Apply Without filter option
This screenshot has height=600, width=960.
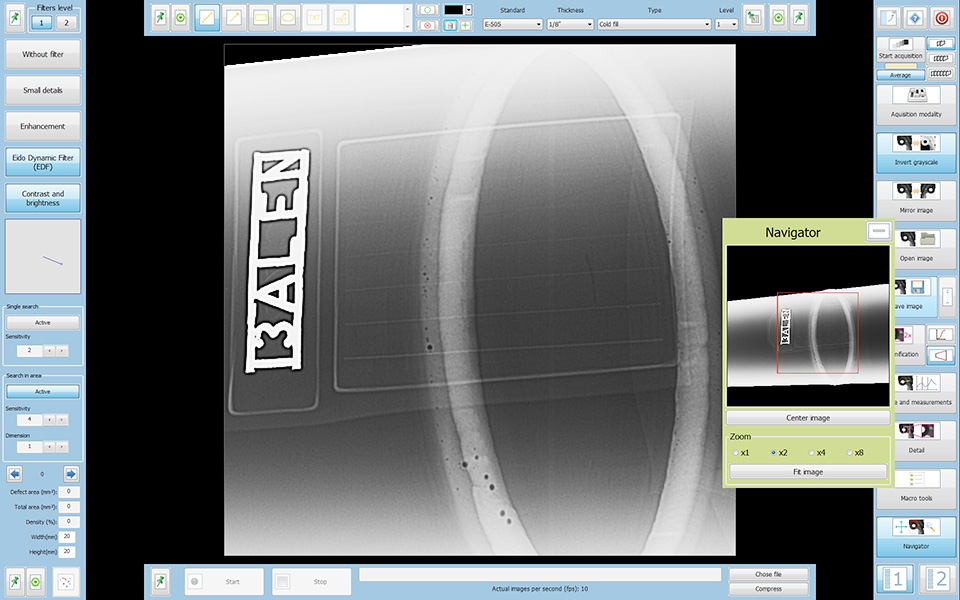43,54
